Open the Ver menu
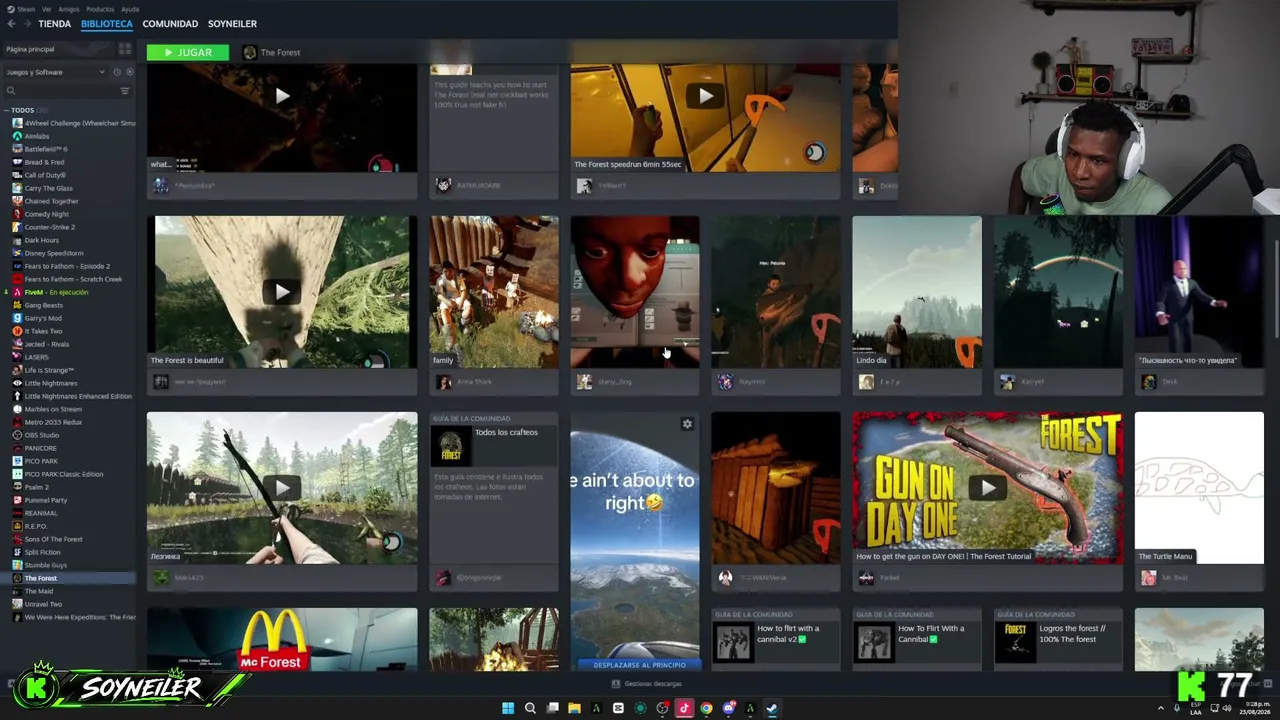The width and height of the screenshot is (1280, 720). 46,9
